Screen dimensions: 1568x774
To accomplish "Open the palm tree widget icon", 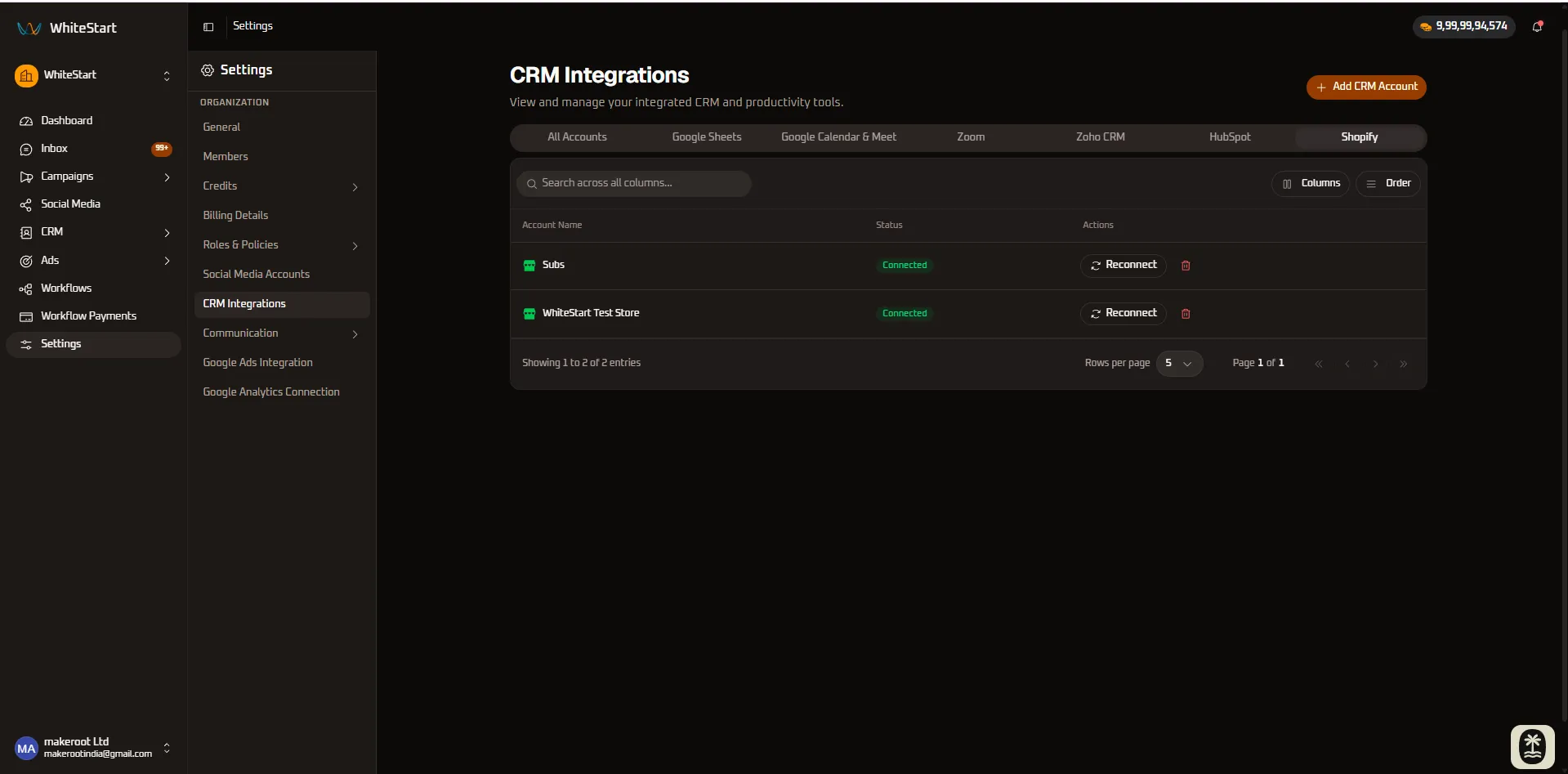I will pos(1532,746).
